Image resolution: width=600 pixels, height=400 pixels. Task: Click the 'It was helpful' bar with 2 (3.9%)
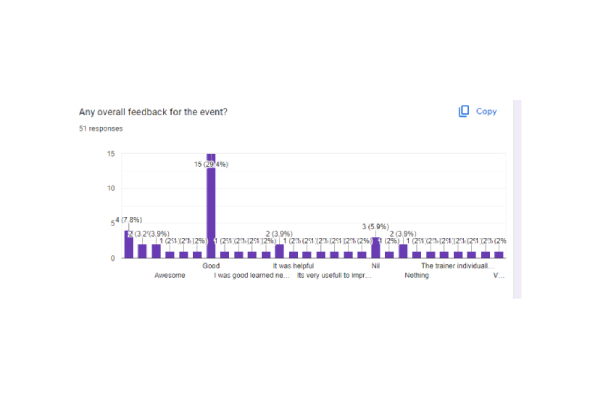[x=279, y=252]
